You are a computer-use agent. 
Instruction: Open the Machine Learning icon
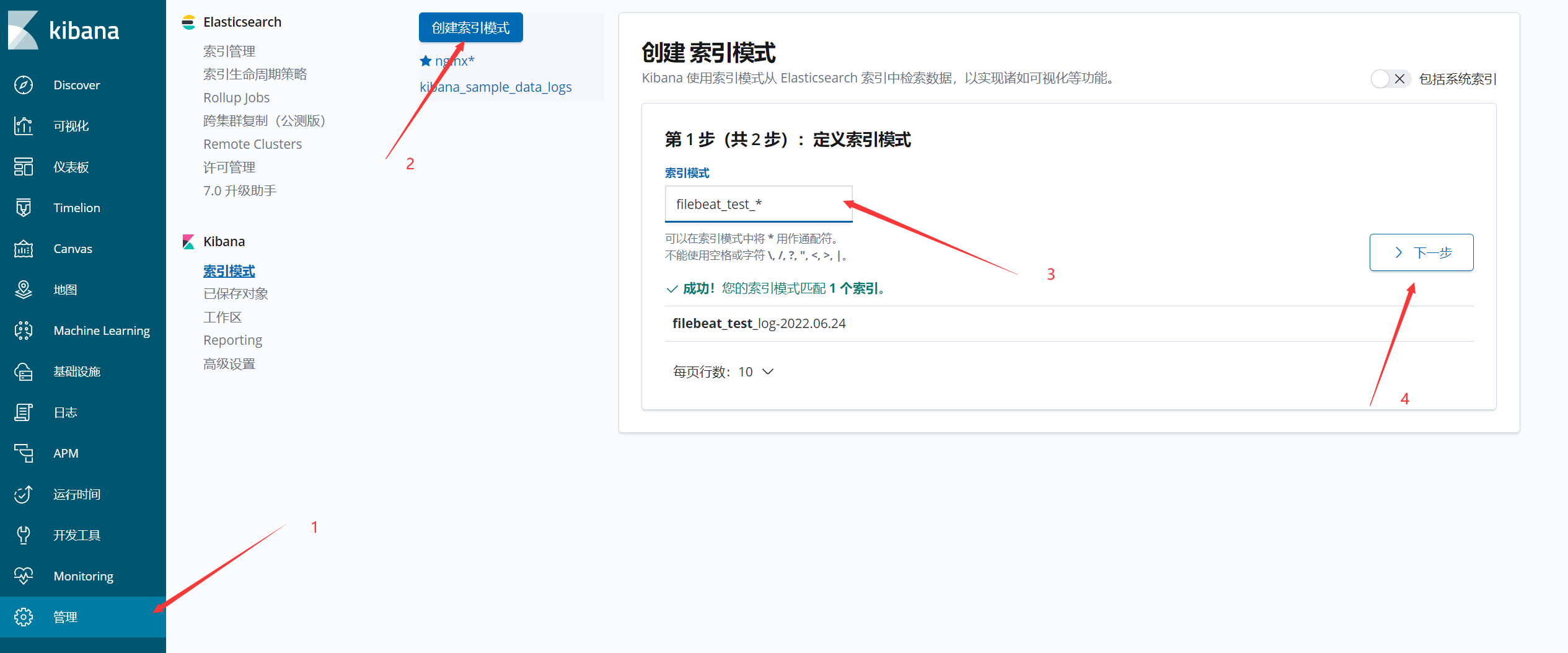tap(24, 331)
